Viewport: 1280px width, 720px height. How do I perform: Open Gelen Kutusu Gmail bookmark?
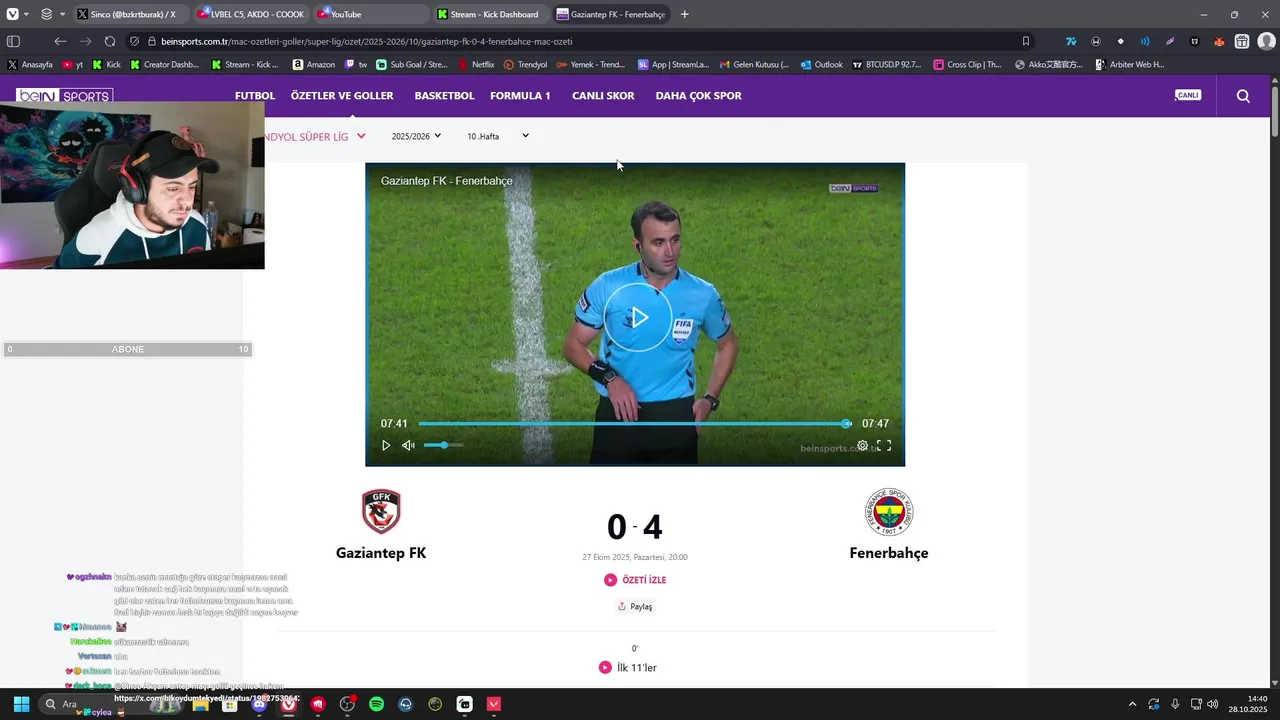pyautogui.click(x=754, y=64)
